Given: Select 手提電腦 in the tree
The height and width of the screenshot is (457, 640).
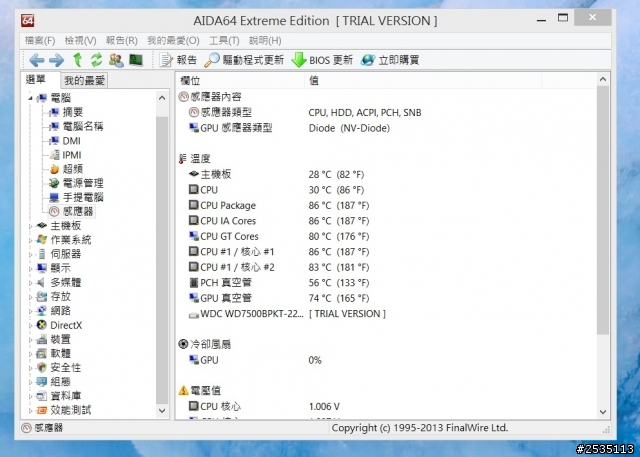Looking at the screenshot, I should coord(82,197).
